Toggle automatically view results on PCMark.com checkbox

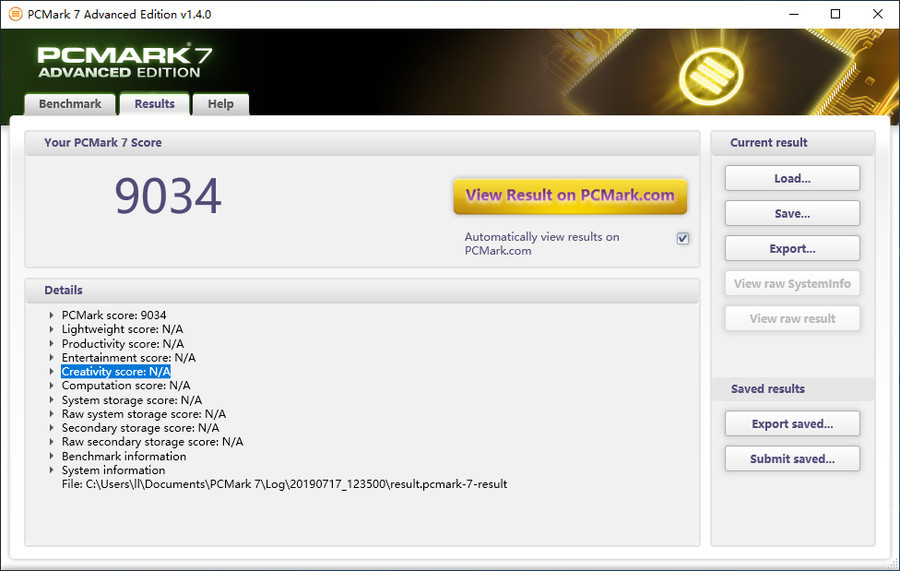(x=682, y=238)
